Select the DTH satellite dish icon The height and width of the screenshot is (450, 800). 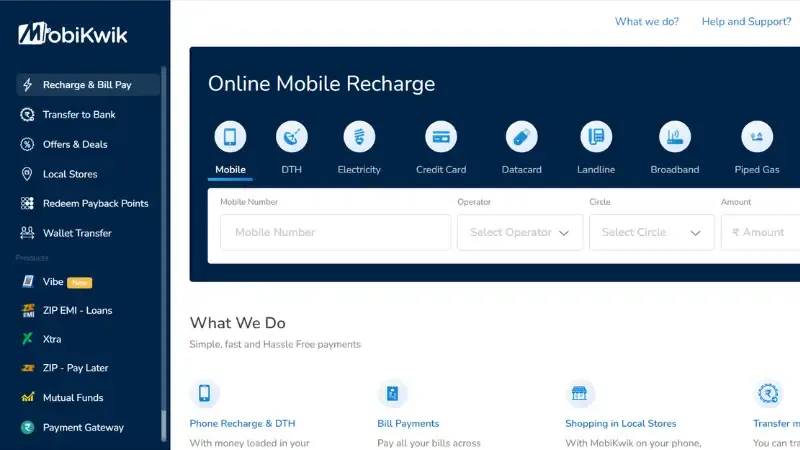291,137
